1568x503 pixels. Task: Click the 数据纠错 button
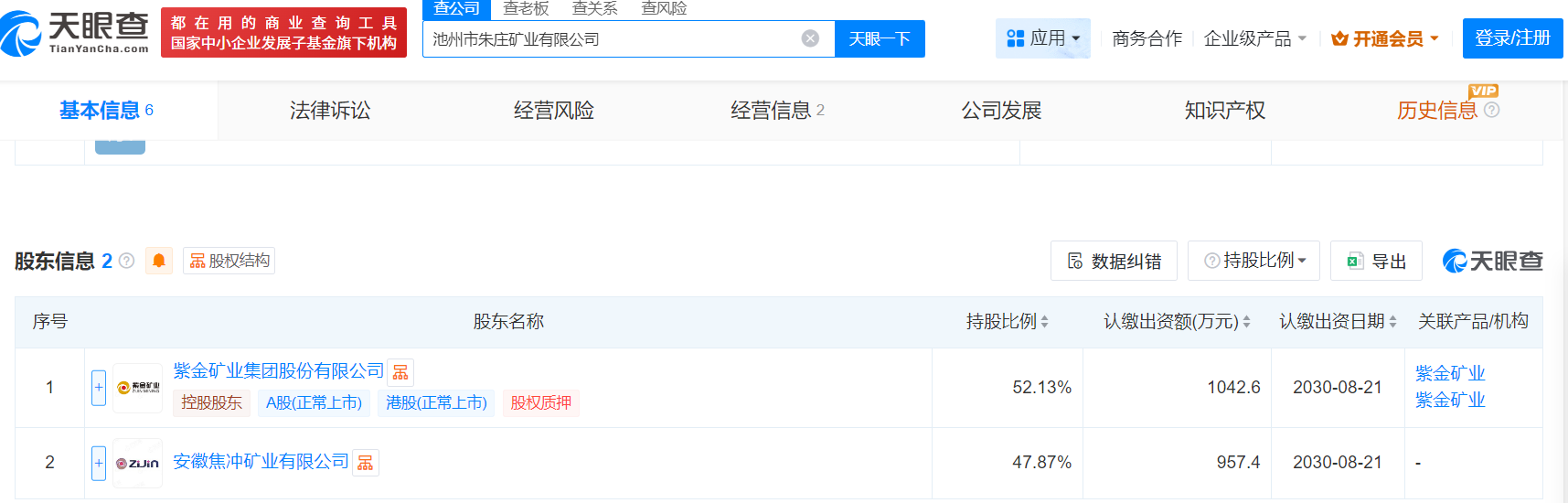pos(1115,261)
